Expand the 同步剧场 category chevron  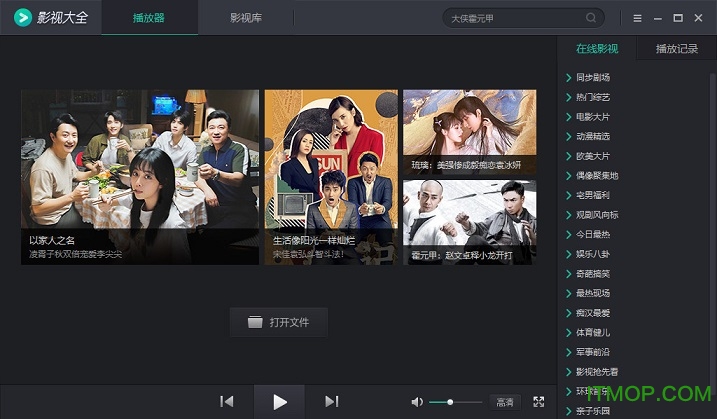(x=568, y=77)
